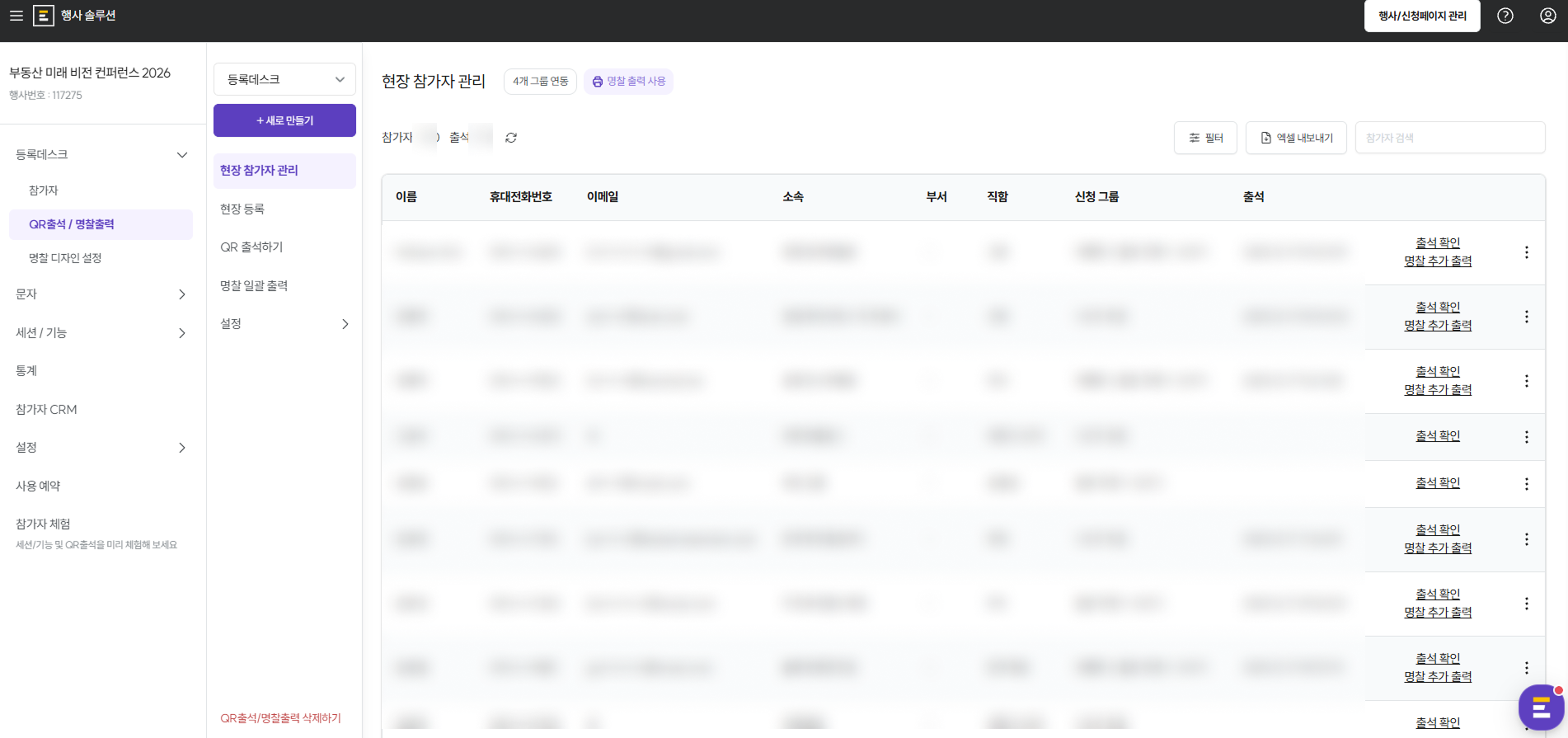Open 통계 in sidebar
Image resolution: width=1568 pixels, height=738 pixels.
pos(26,371)
